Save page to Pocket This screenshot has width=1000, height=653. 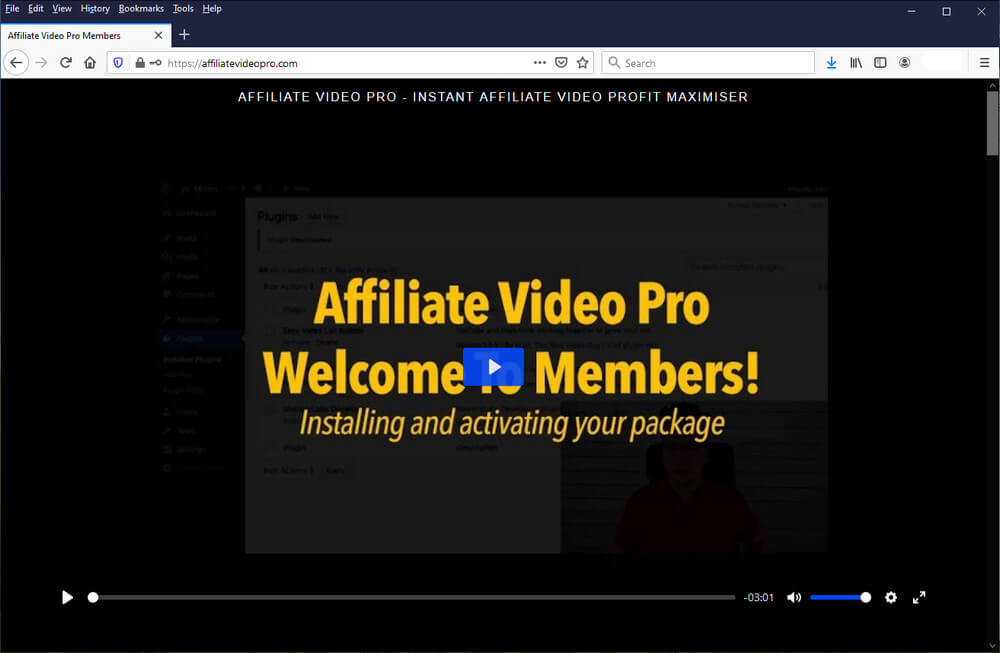(561, 62)
